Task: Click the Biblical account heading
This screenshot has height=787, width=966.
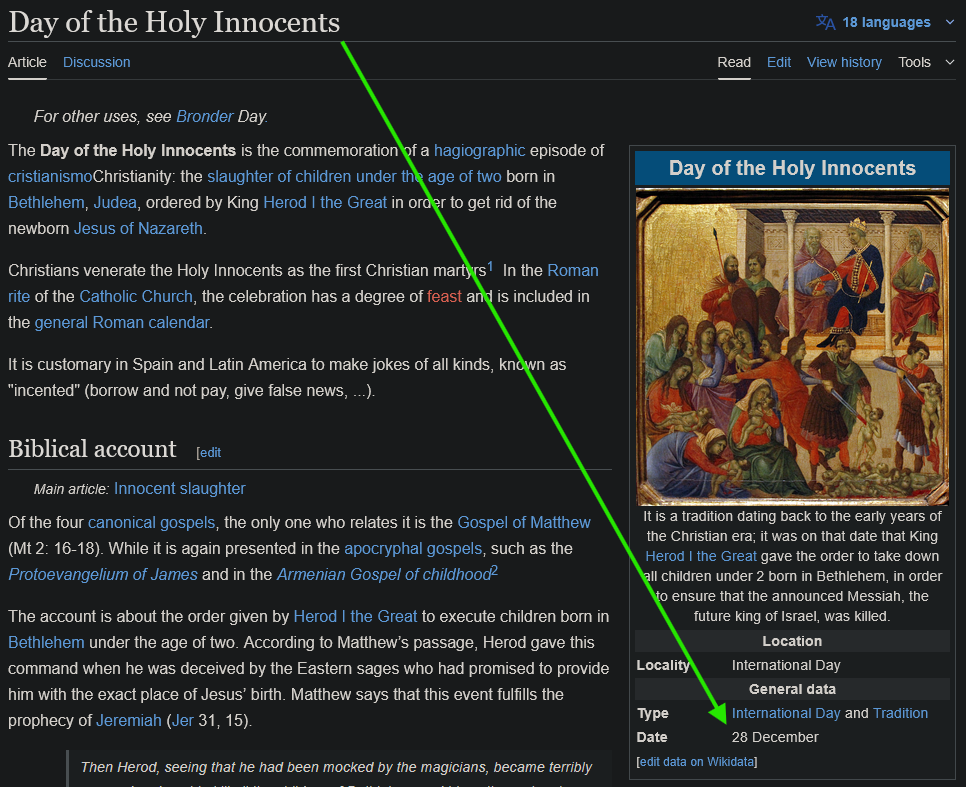Action: pos(92,449)
